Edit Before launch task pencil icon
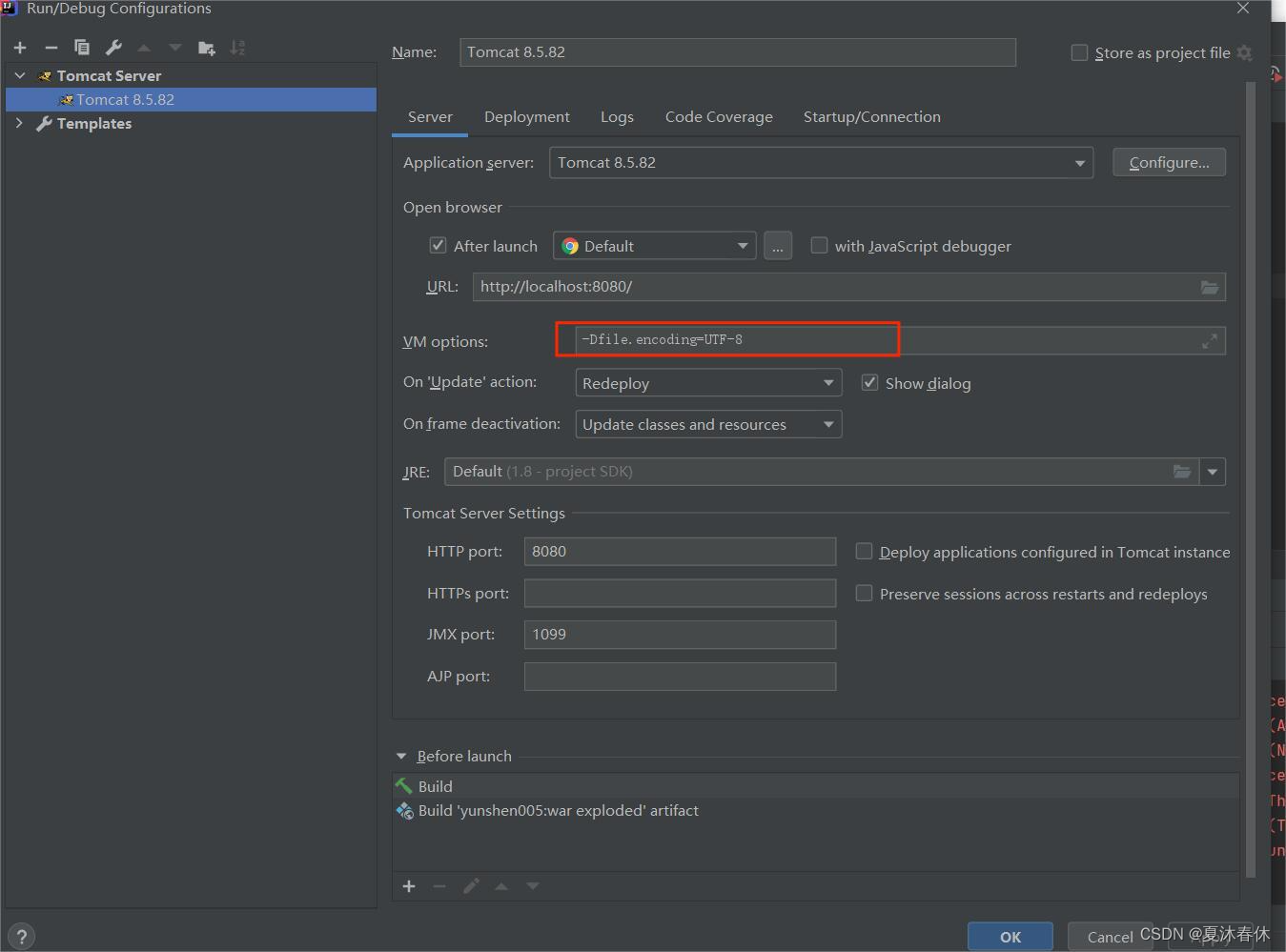 coord(471,886)
